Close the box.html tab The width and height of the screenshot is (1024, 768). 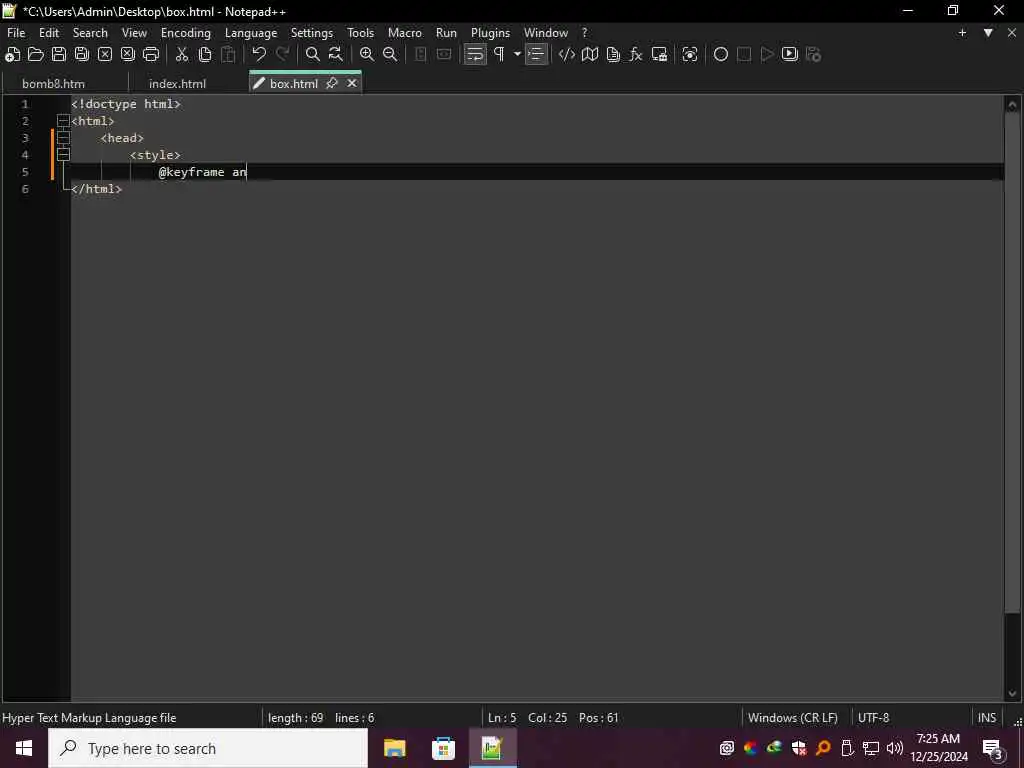coord(352,83)
